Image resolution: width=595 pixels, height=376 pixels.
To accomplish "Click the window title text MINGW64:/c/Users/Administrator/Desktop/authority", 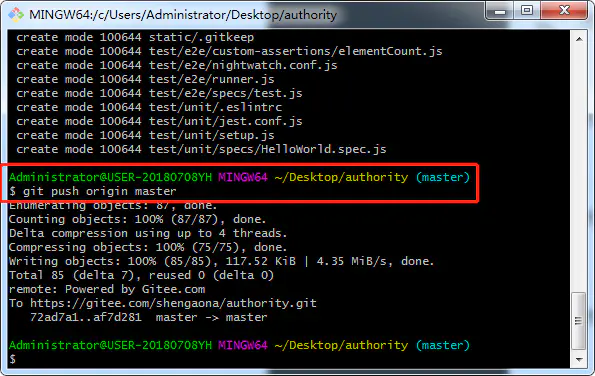I will [x=183, y=15].
